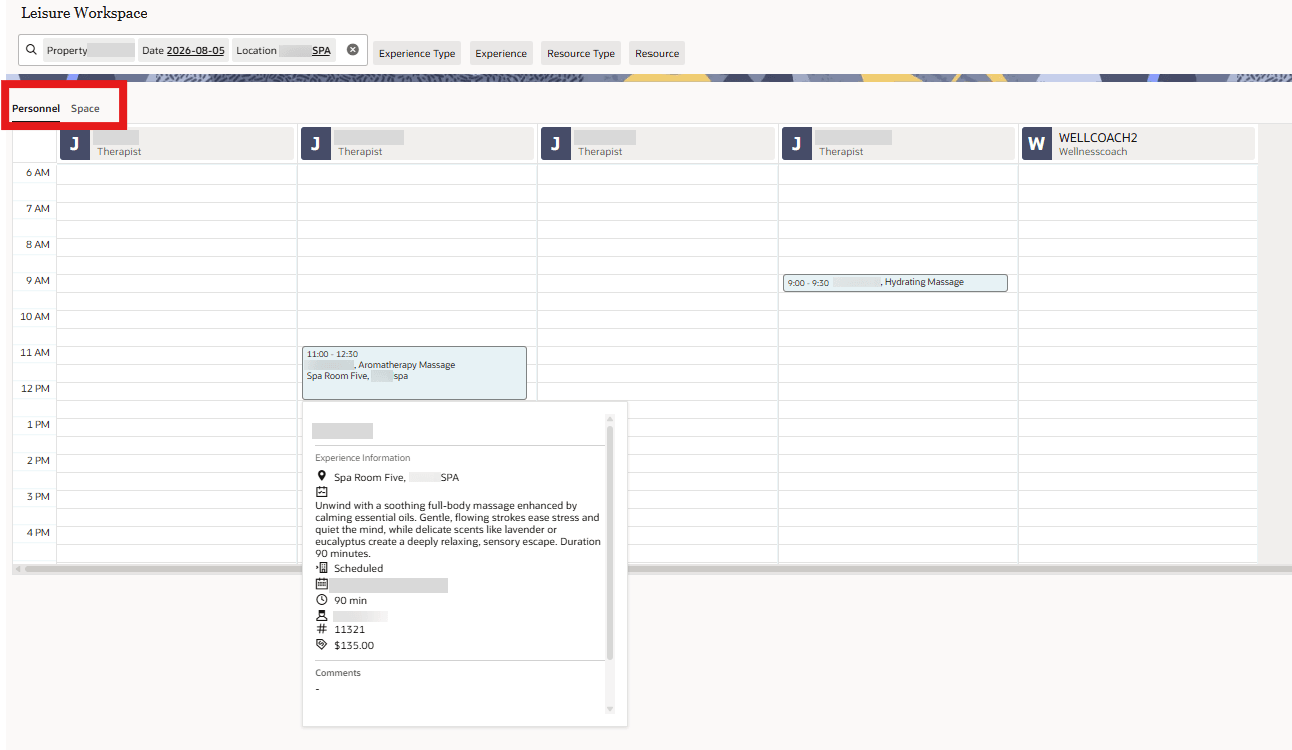Clear the filters with the X icon
The height and width of the screenshot is (750, 1292).
[x=353, y=50]
